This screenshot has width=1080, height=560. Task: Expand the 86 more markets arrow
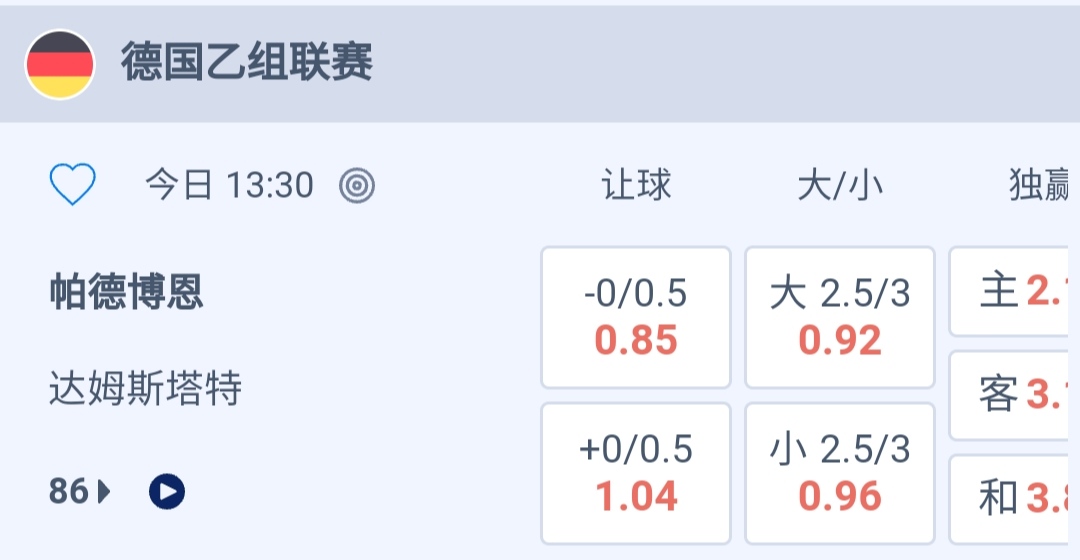104,491
